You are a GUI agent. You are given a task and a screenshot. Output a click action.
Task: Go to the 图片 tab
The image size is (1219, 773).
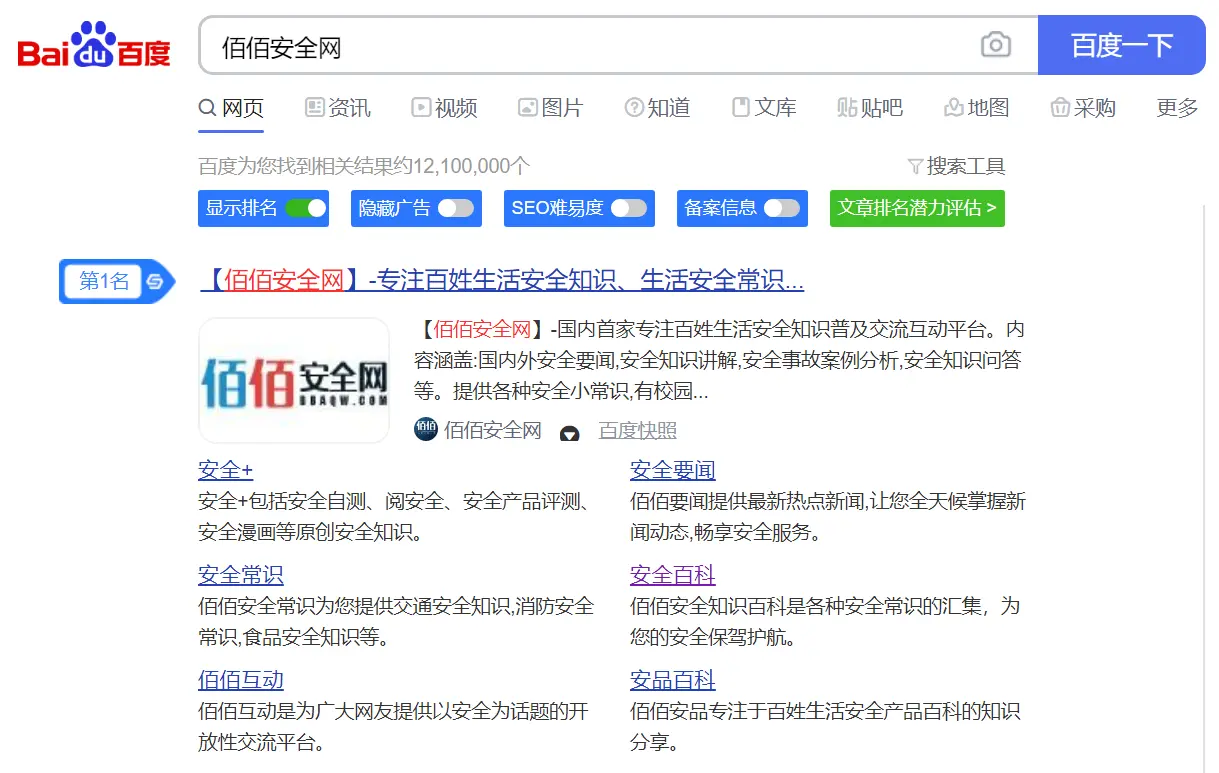coord(550,108)
